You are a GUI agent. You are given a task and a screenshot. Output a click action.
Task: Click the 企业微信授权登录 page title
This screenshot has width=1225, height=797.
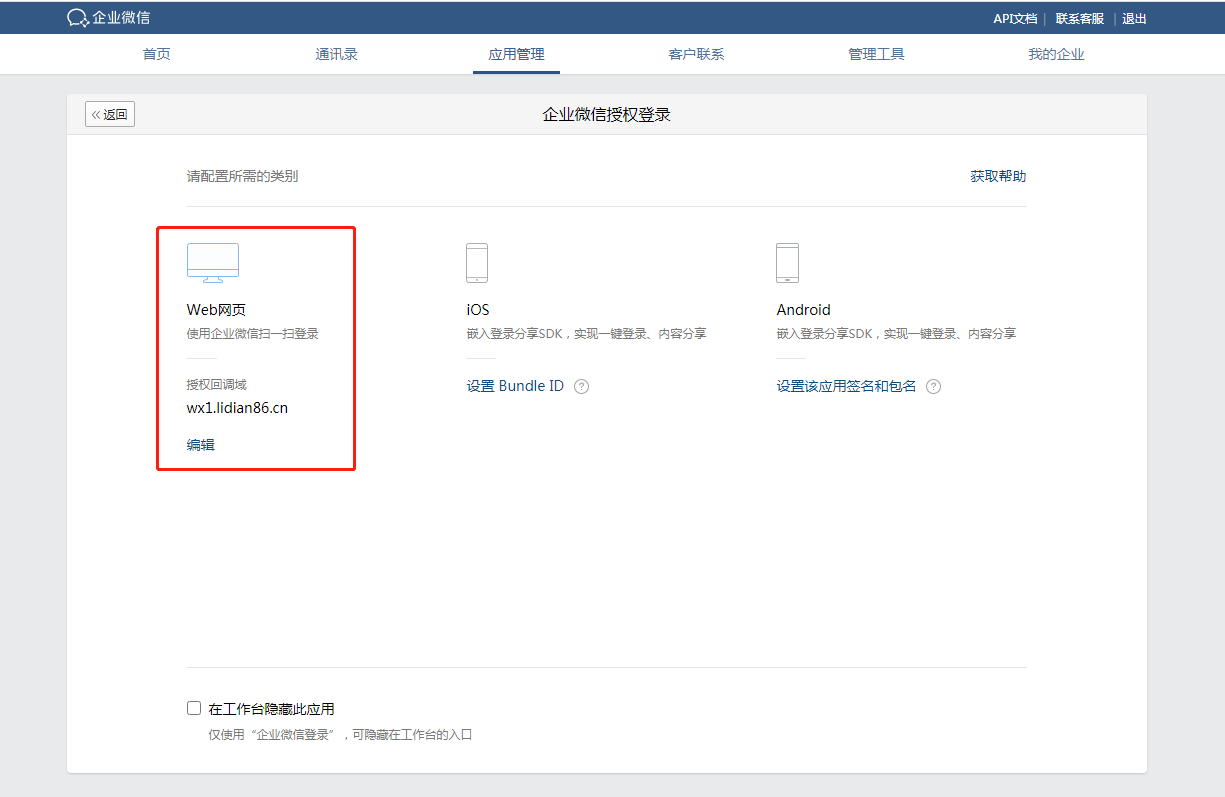coord(607,115)
